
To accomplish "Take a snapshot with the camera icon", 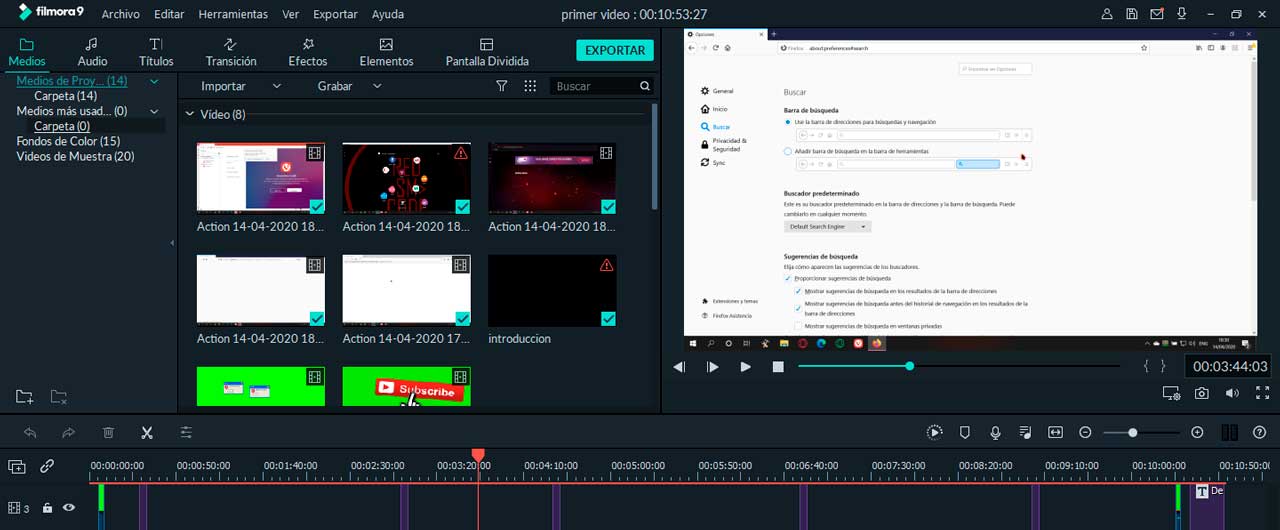I will pyautogui.click(x=1202, y=394).
